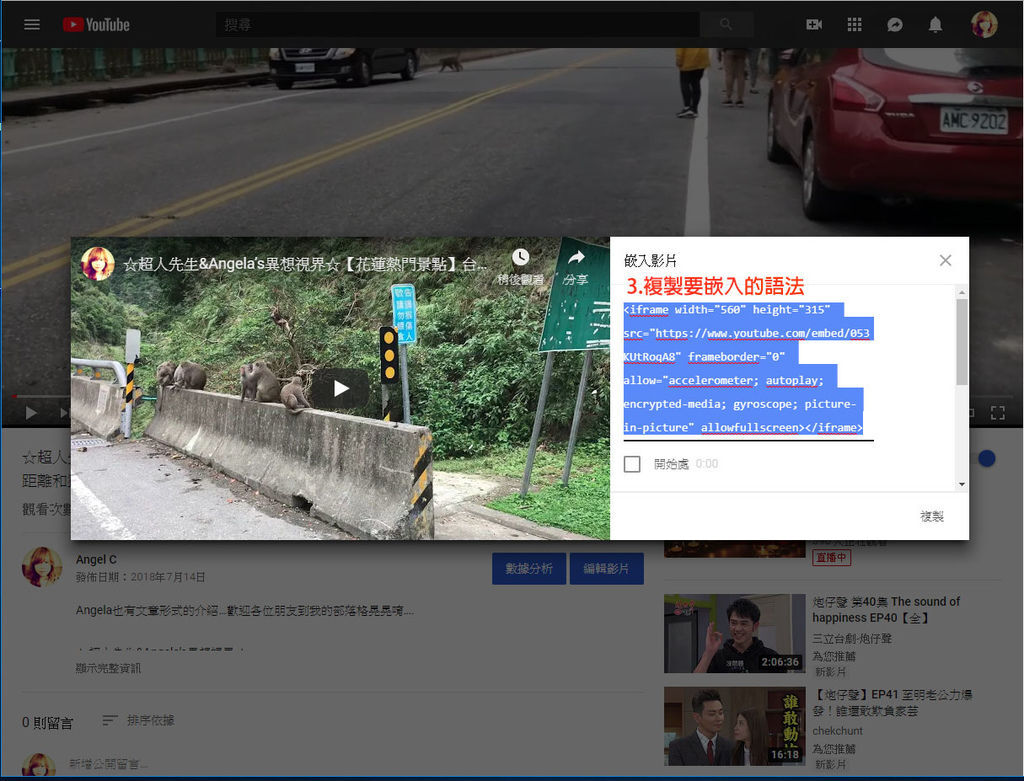Viewport: 1024px width, 781px height.
Task: Click inside the iframe embed code
Action: point(746,368)
